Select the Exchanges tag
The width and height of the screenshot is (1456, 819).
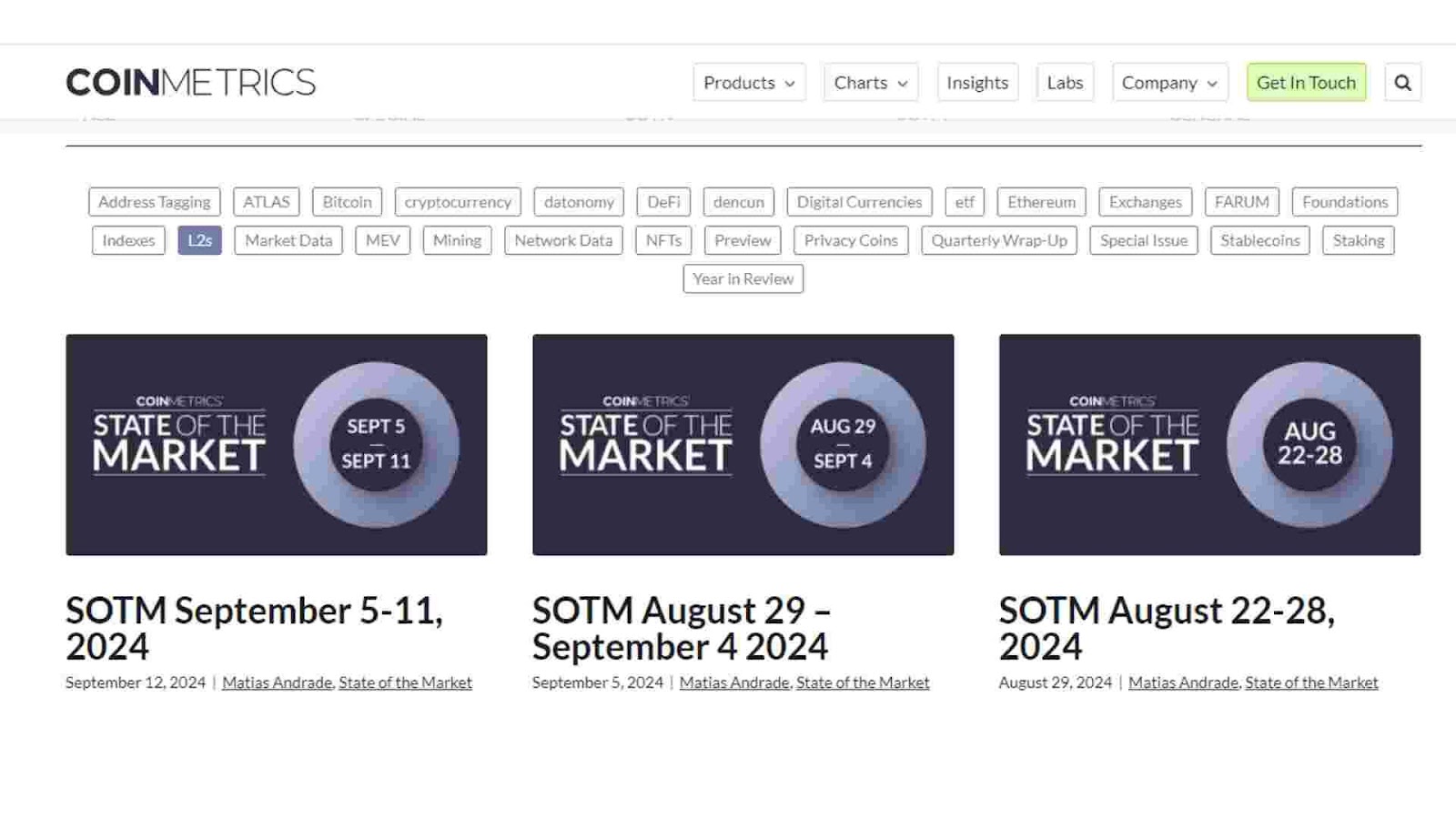pyautogui.click(x=1145, y=201)
